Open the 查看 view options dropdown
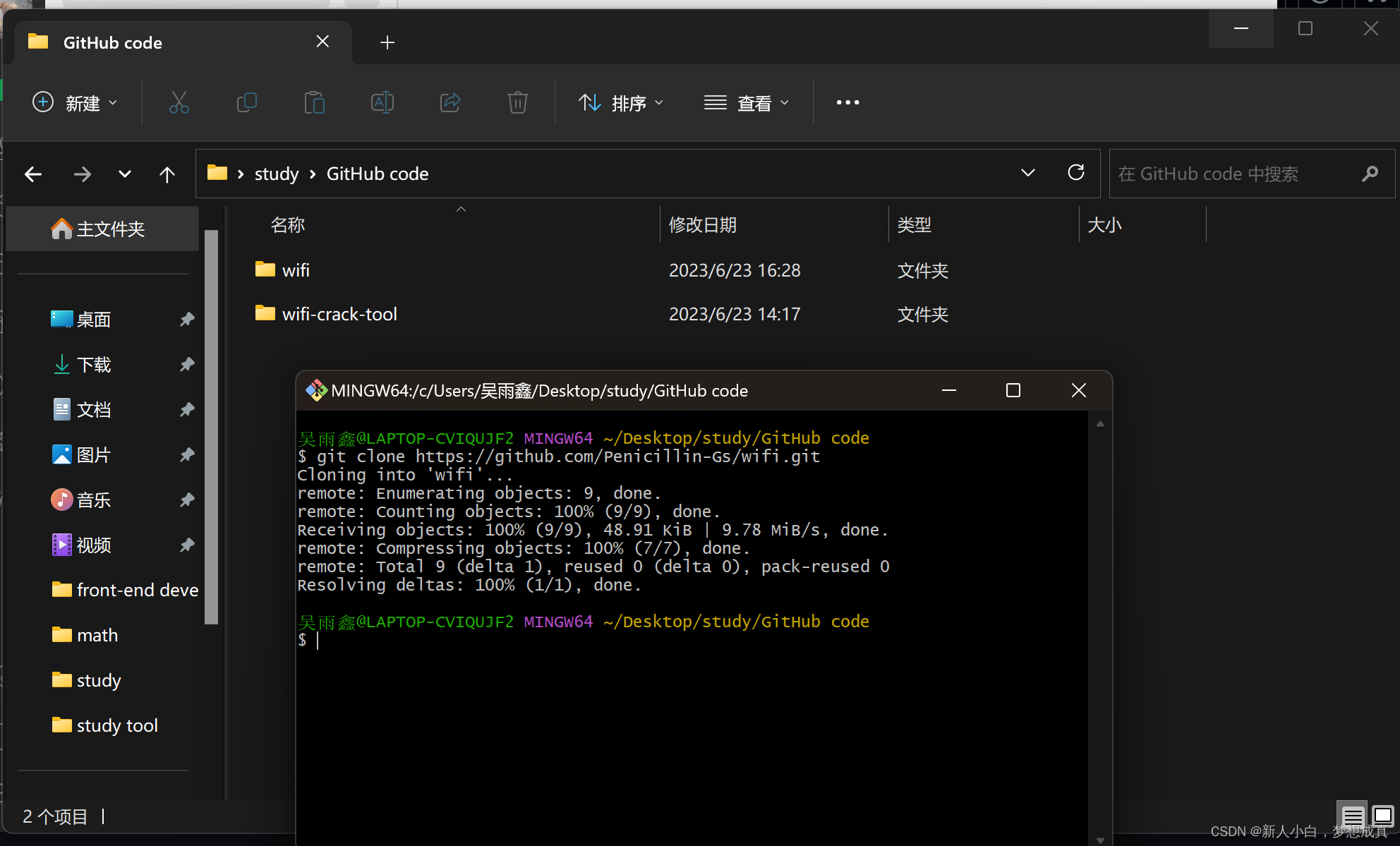This screenshot has height=846, width=1400. pos(746,103)
